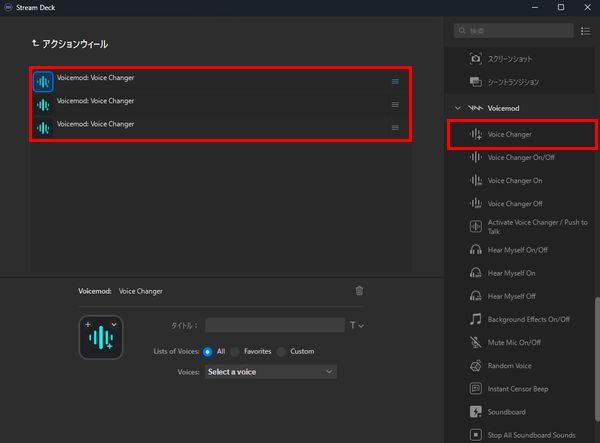This screenshot has height=443, width=600.
Task: Click the third row's reorder handle
Action: (x=395, y=127)
